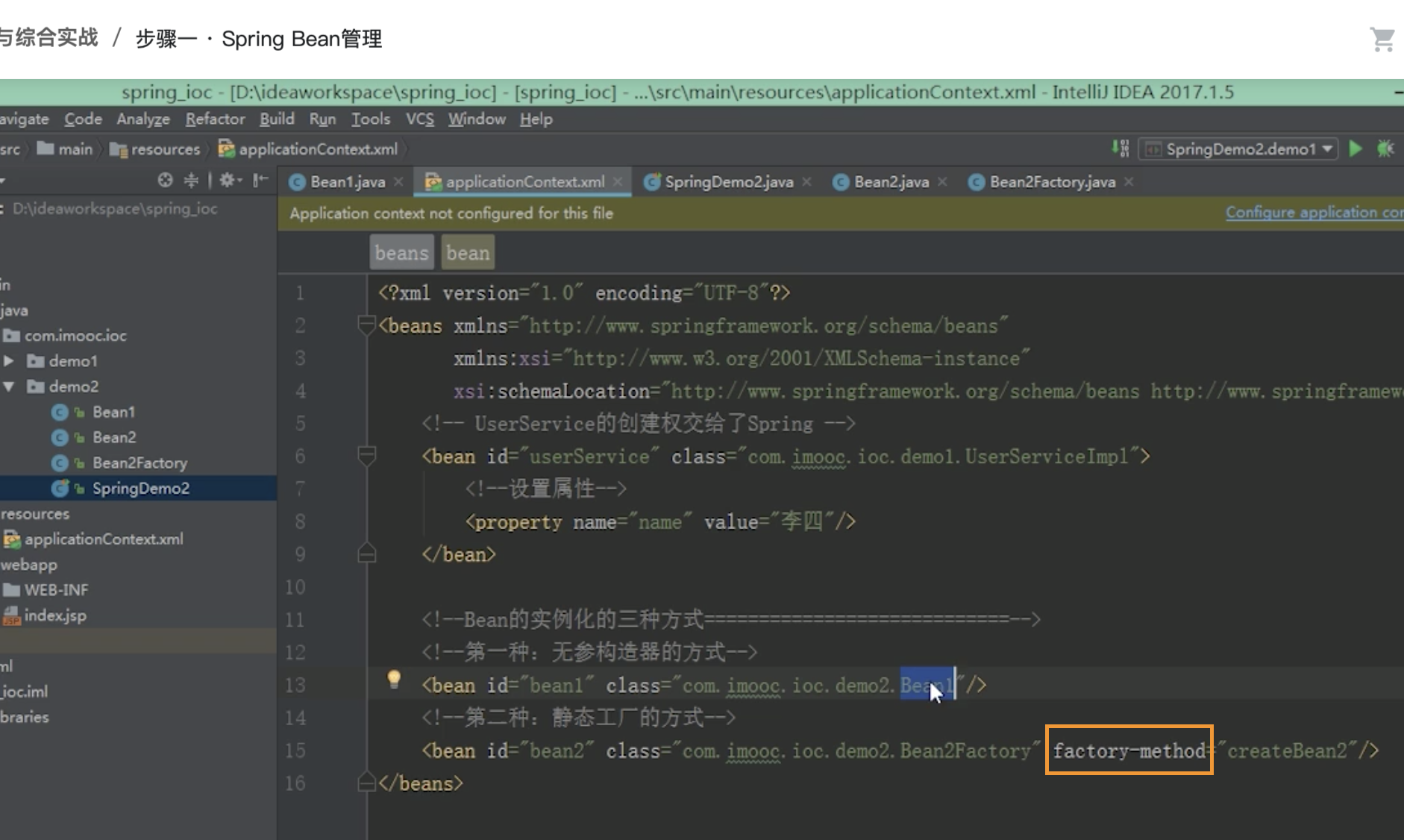Close the Bean2Factory.java tab

coord(1129,182)
